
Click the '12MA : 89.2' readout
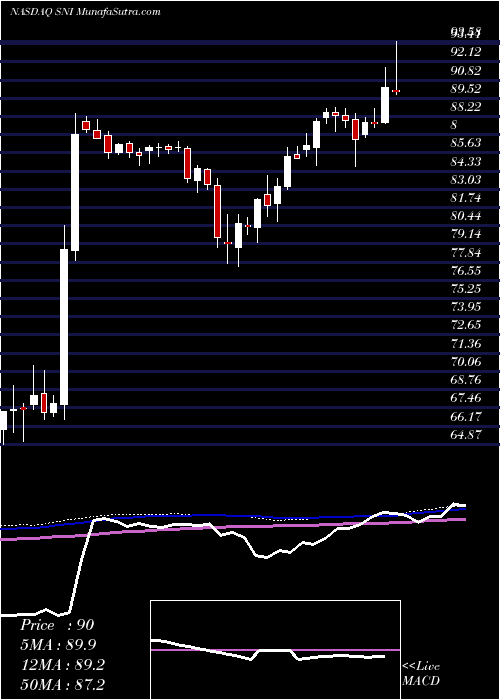click(x=62, y=664)
